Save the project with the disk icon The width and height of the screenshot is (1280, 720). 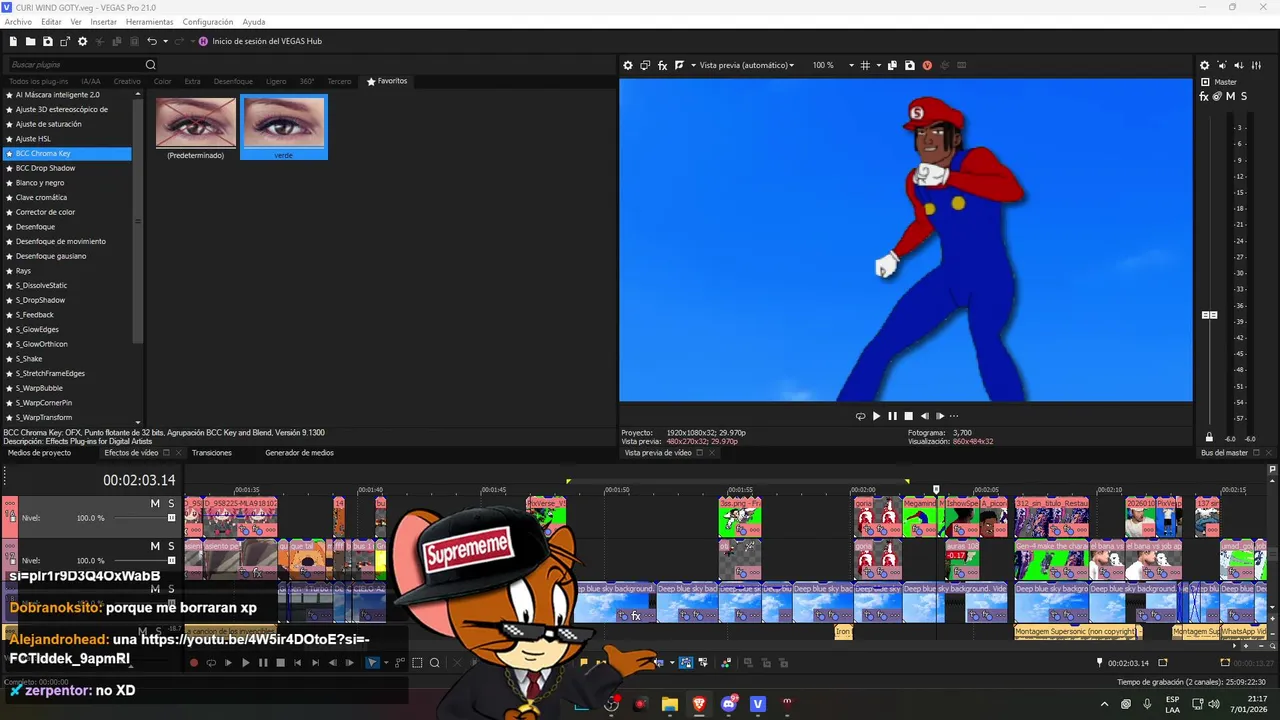coord(47,41)
